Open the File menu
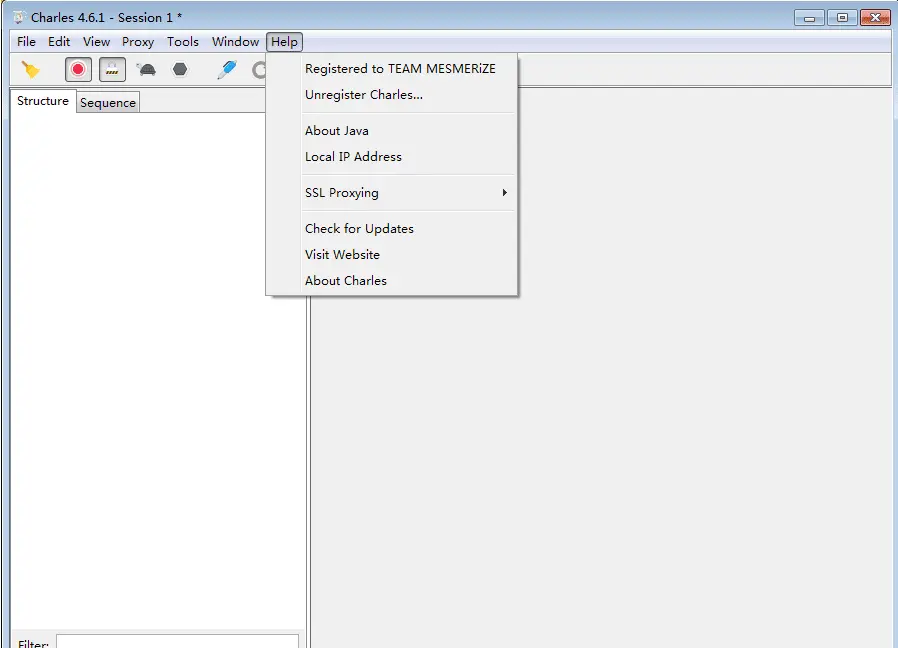 [26, 42]
